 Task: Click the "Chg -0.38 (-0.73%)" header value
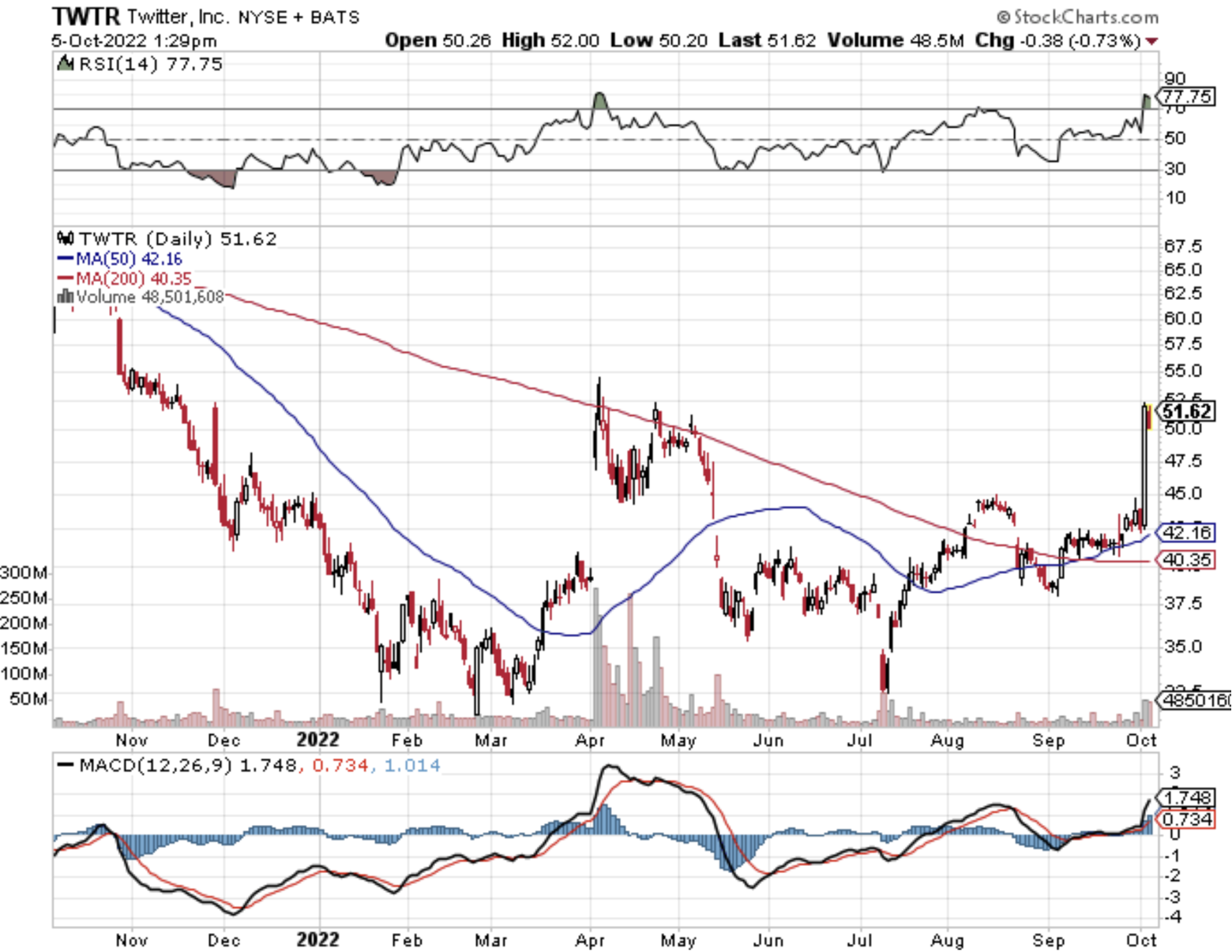1057,40
